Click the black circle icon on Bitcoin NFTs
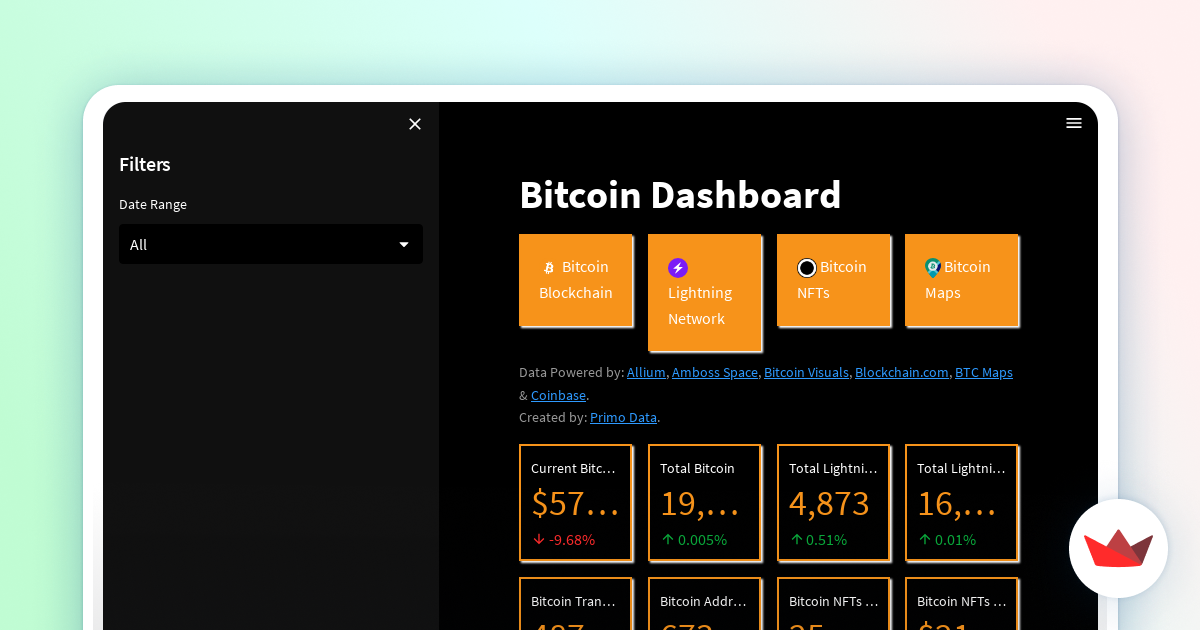The image size is (1200, 630). click(x=806, y=267)
